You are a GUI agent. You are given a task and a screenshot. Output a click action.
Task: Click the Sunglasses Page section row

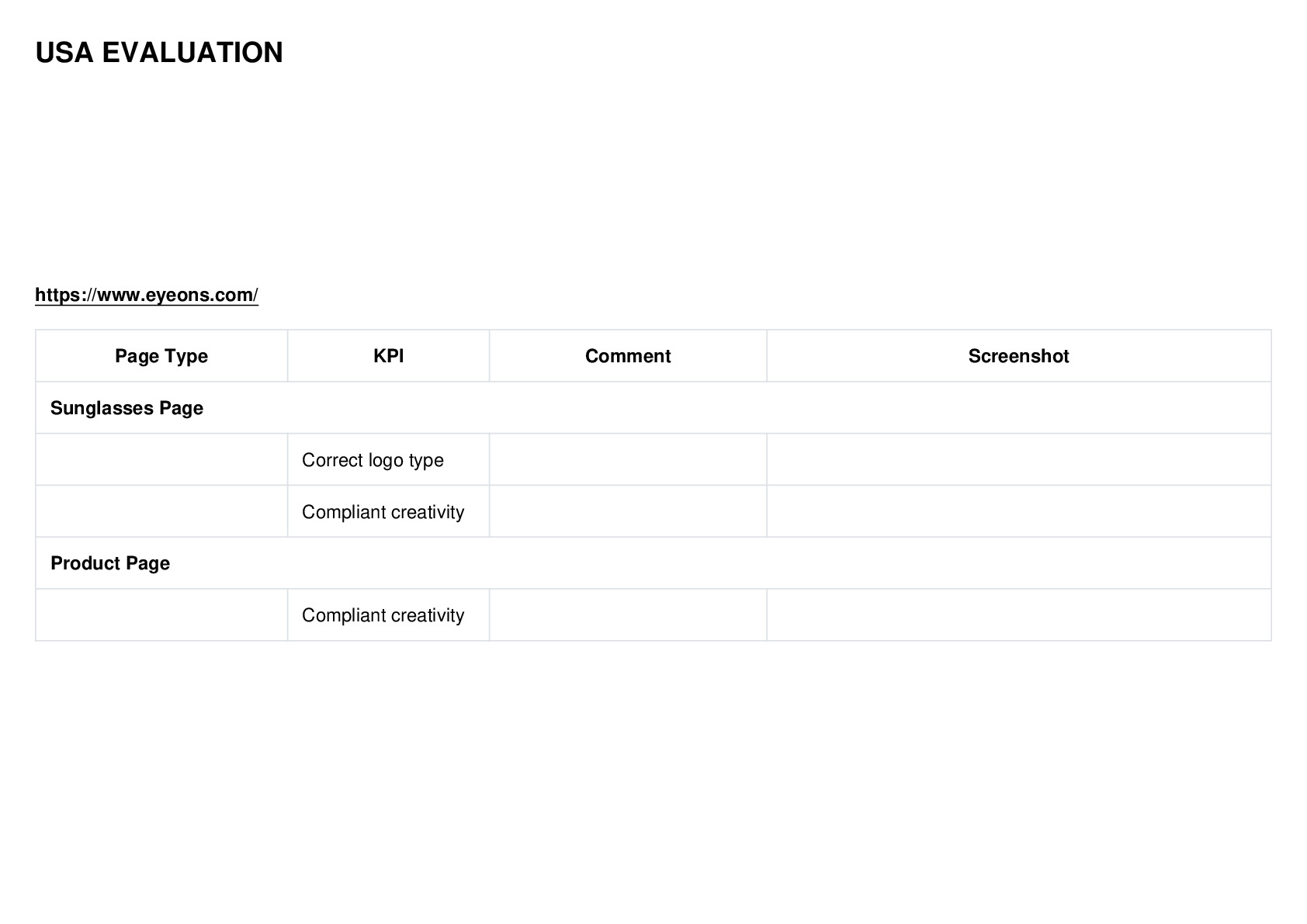(x=653, y=408)
